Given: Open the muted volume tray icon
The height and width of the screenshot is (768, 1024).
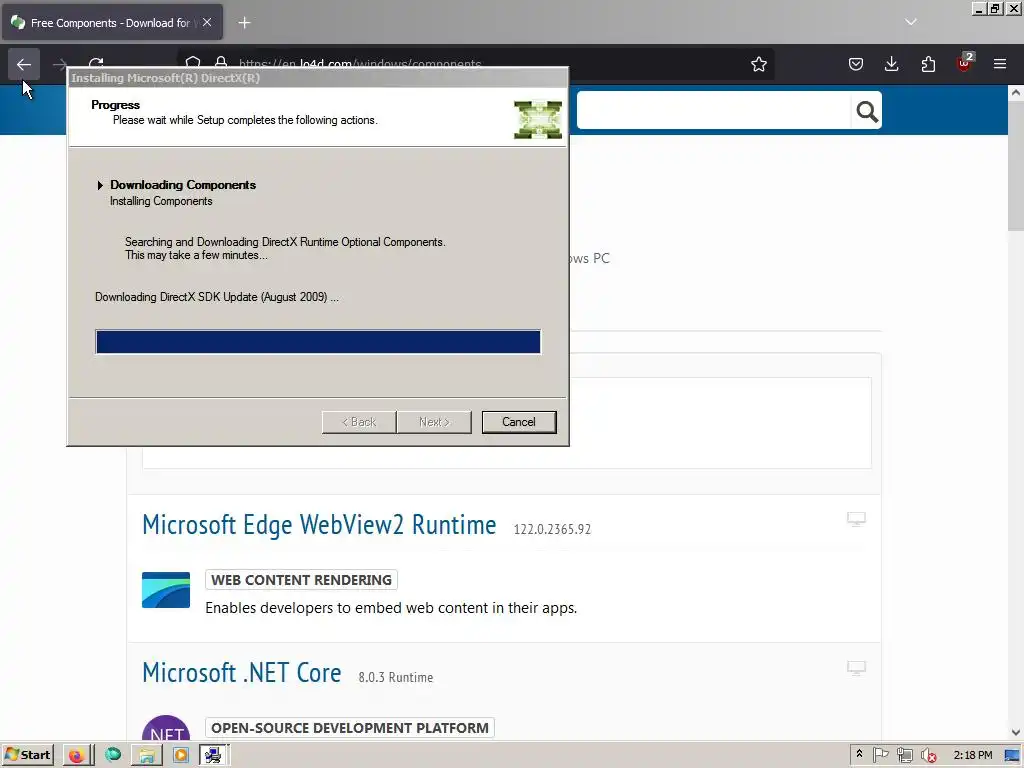Looking at the screenshot, I should point(928,755).
